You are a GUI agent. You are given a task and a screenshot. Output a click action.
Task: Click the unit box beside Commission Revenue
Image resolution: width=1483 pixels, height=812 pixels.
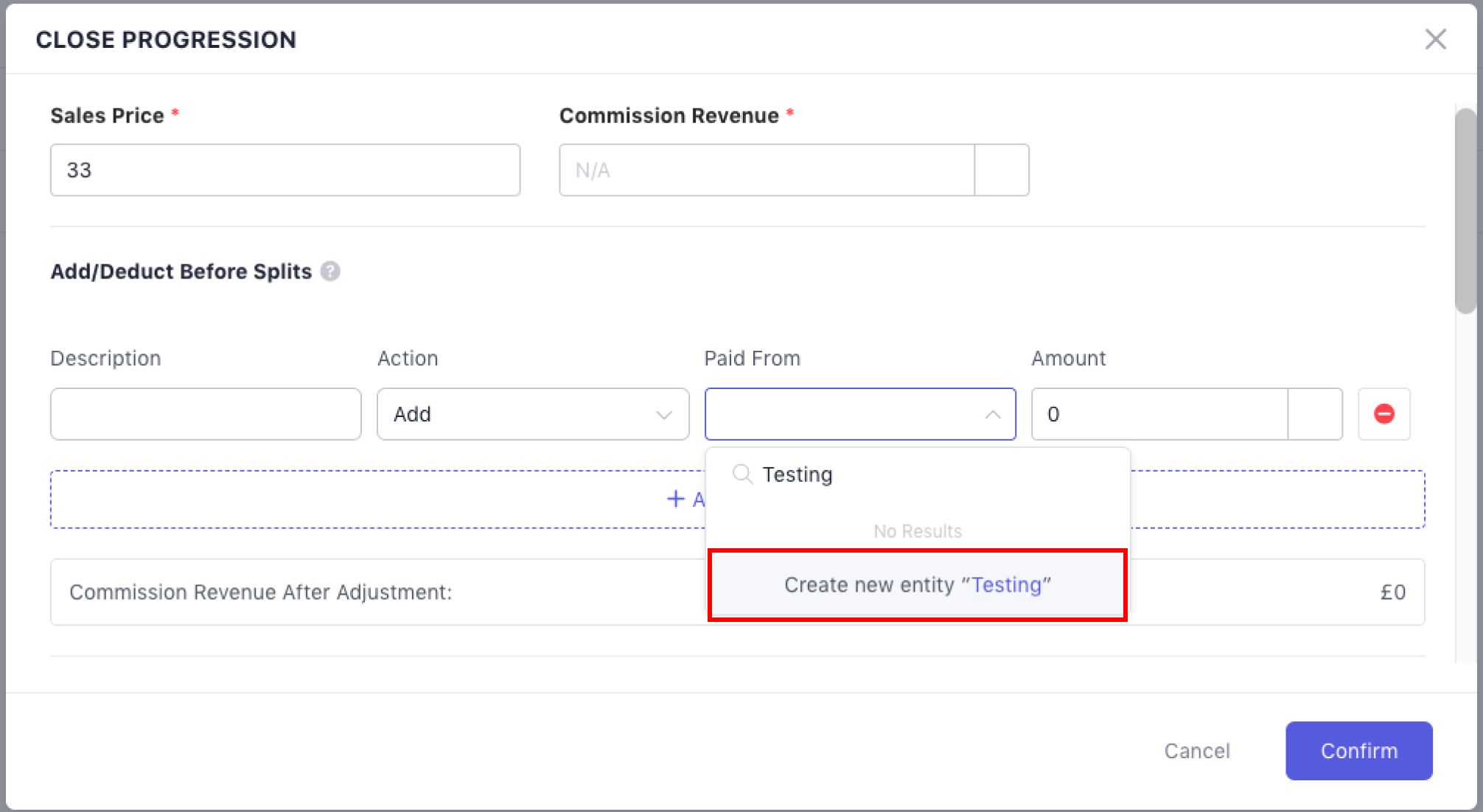coord(1001,170)
